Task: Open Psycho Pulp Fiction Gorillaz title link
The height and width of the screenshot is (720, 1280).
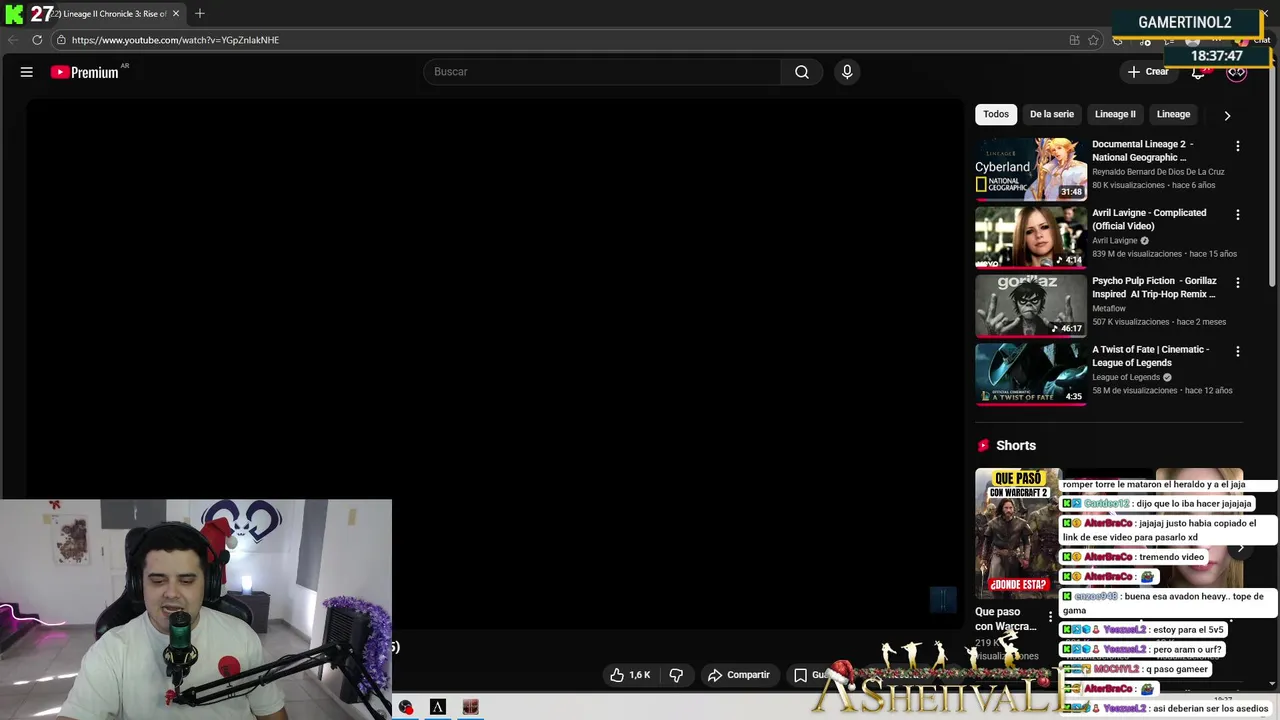Action: coord(1154,288)
